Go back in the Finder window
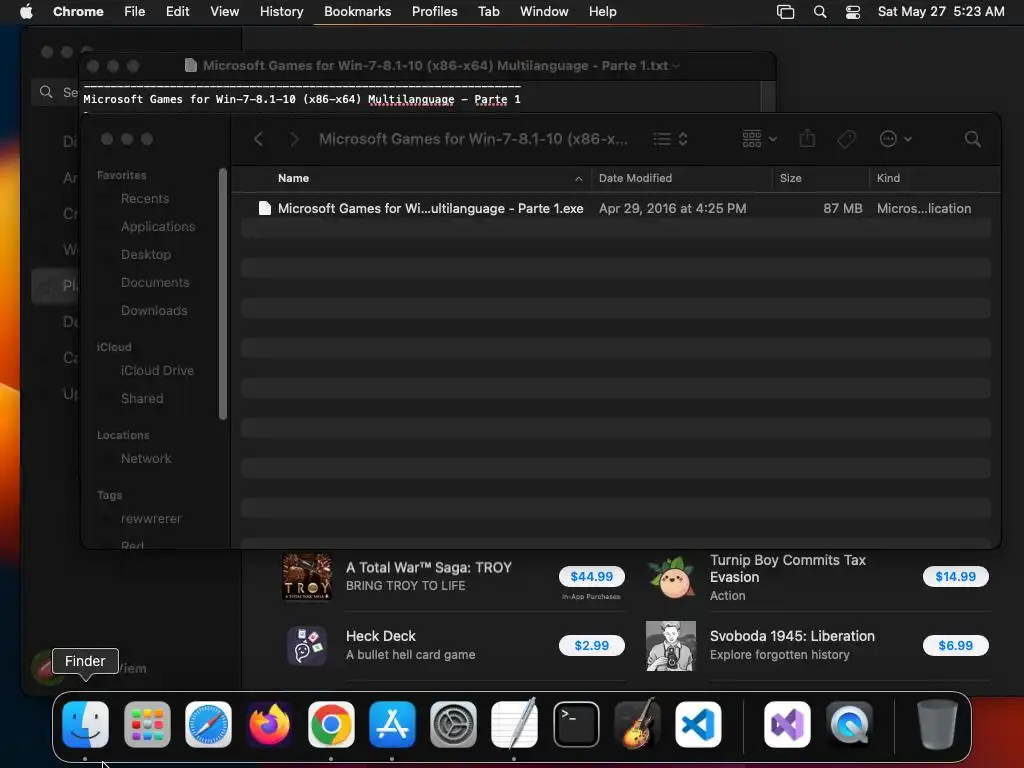Viewport: 1024px width, 768px height. (x=259, y=139)
